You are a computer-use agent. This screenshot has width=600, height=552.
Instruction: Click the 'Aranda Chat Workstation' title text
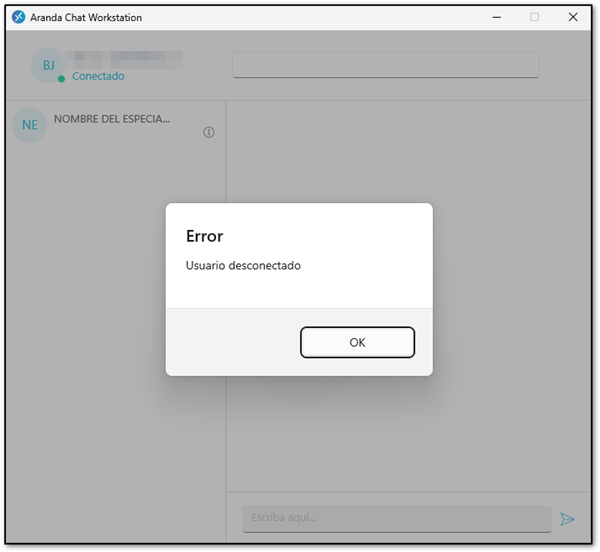tap(85, 17)
